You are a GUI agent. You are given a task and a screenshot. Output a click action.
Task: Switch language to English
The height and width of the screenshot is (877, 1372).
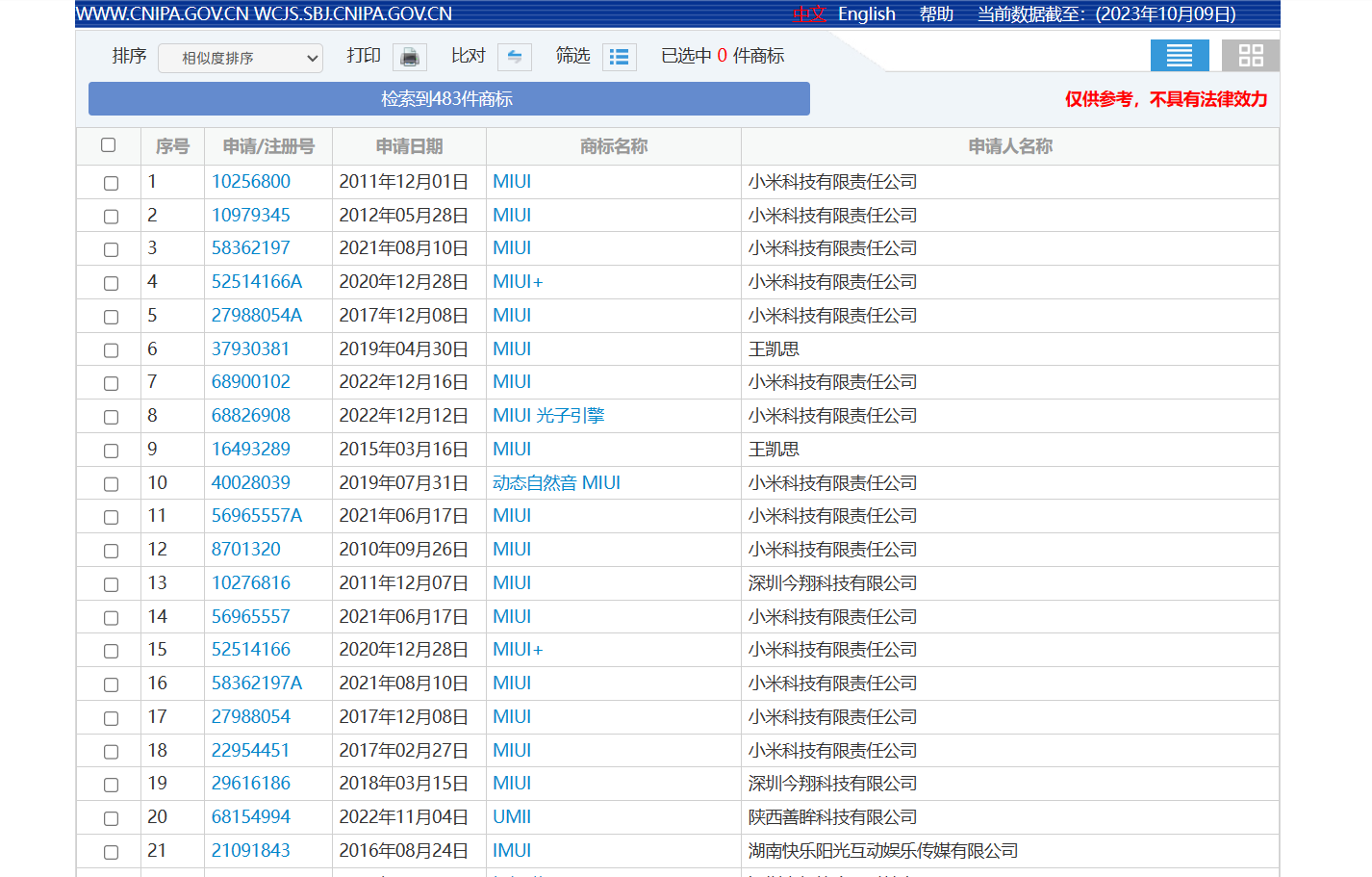[867, 13]
